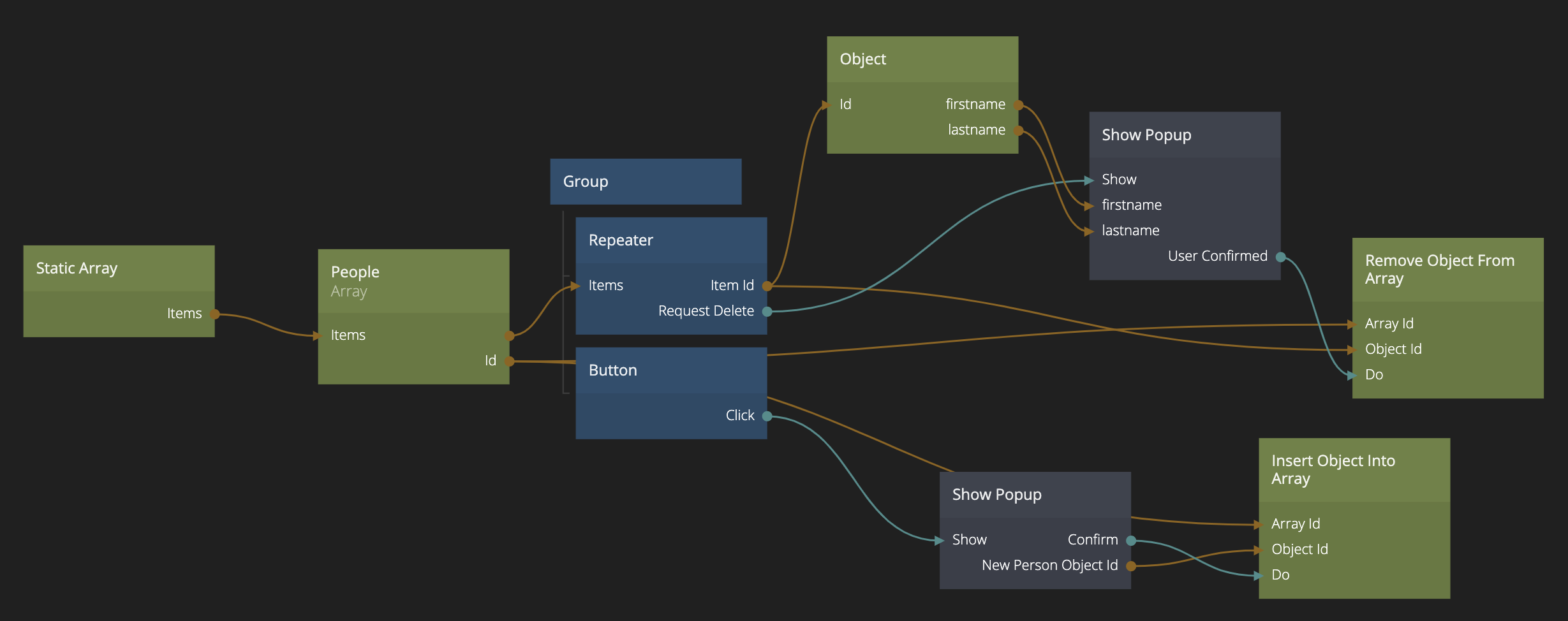Select the Object node header

click(922, 59)
